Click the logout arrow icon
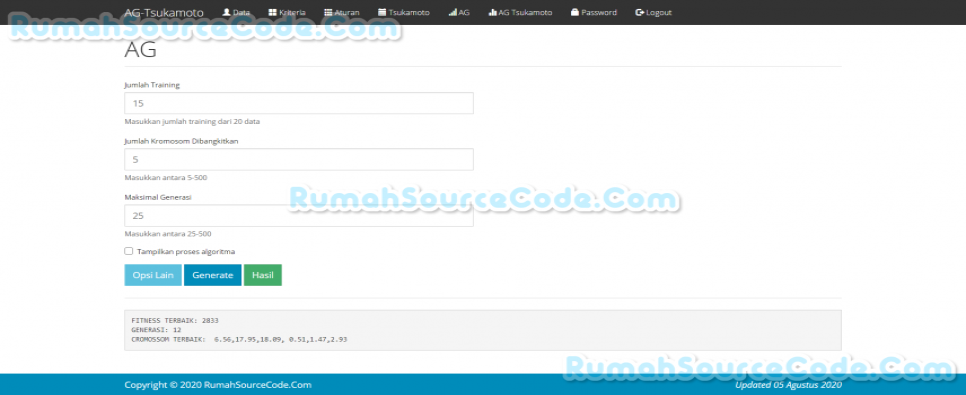Viewport: 966px width, 395px height. pyautogui.click(x=639, y=12)
